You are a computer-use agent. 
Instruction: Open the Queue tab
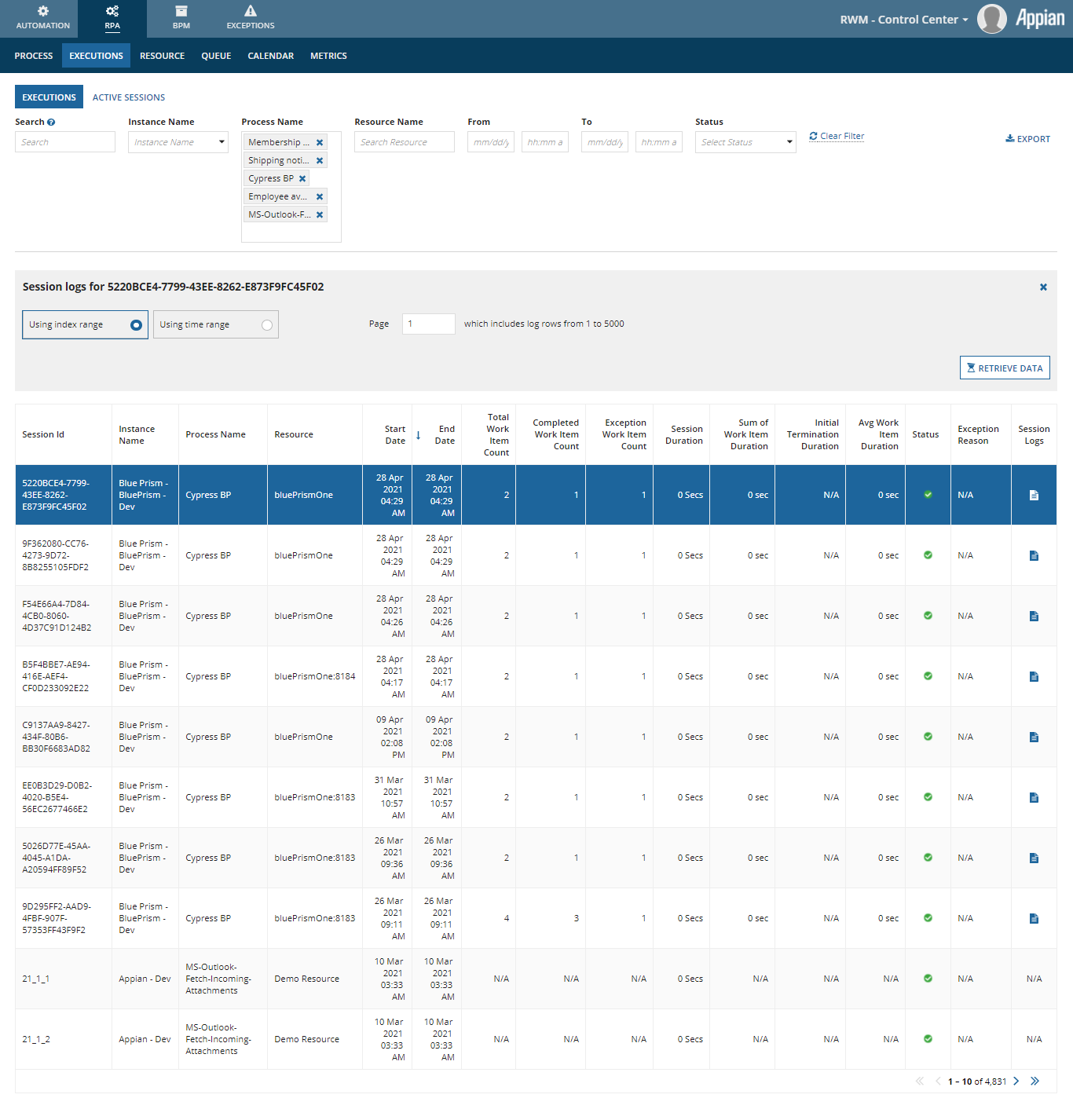click(x=216, y=56)
